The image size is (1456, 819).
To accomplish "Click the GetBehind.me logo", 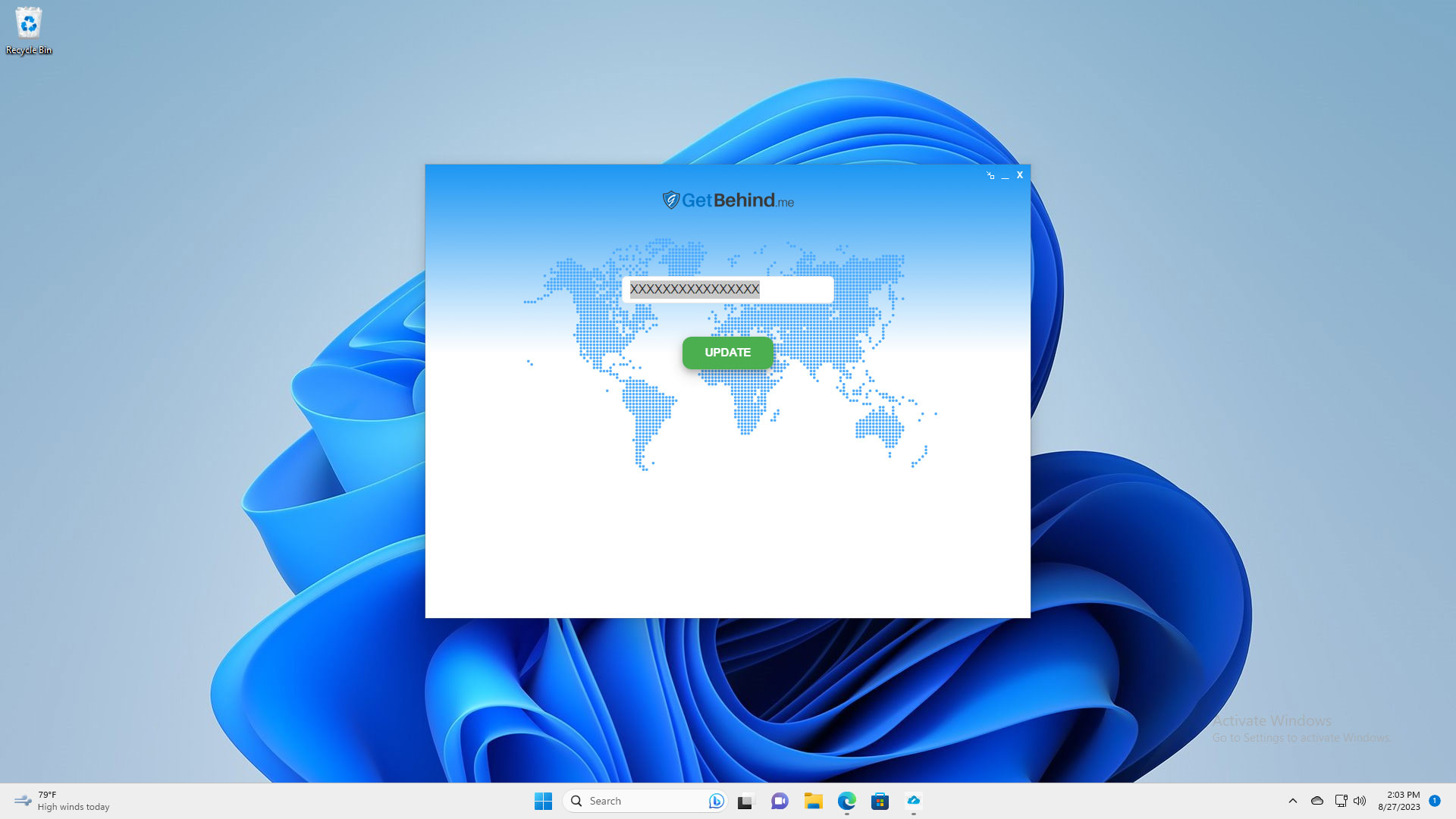I will pos(727,200).
